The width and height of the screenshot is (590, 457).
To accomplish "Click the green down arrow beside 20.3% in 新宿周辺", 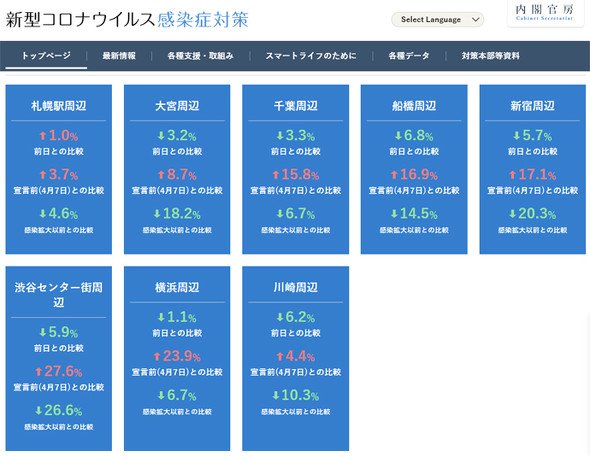I will point(512,214).
